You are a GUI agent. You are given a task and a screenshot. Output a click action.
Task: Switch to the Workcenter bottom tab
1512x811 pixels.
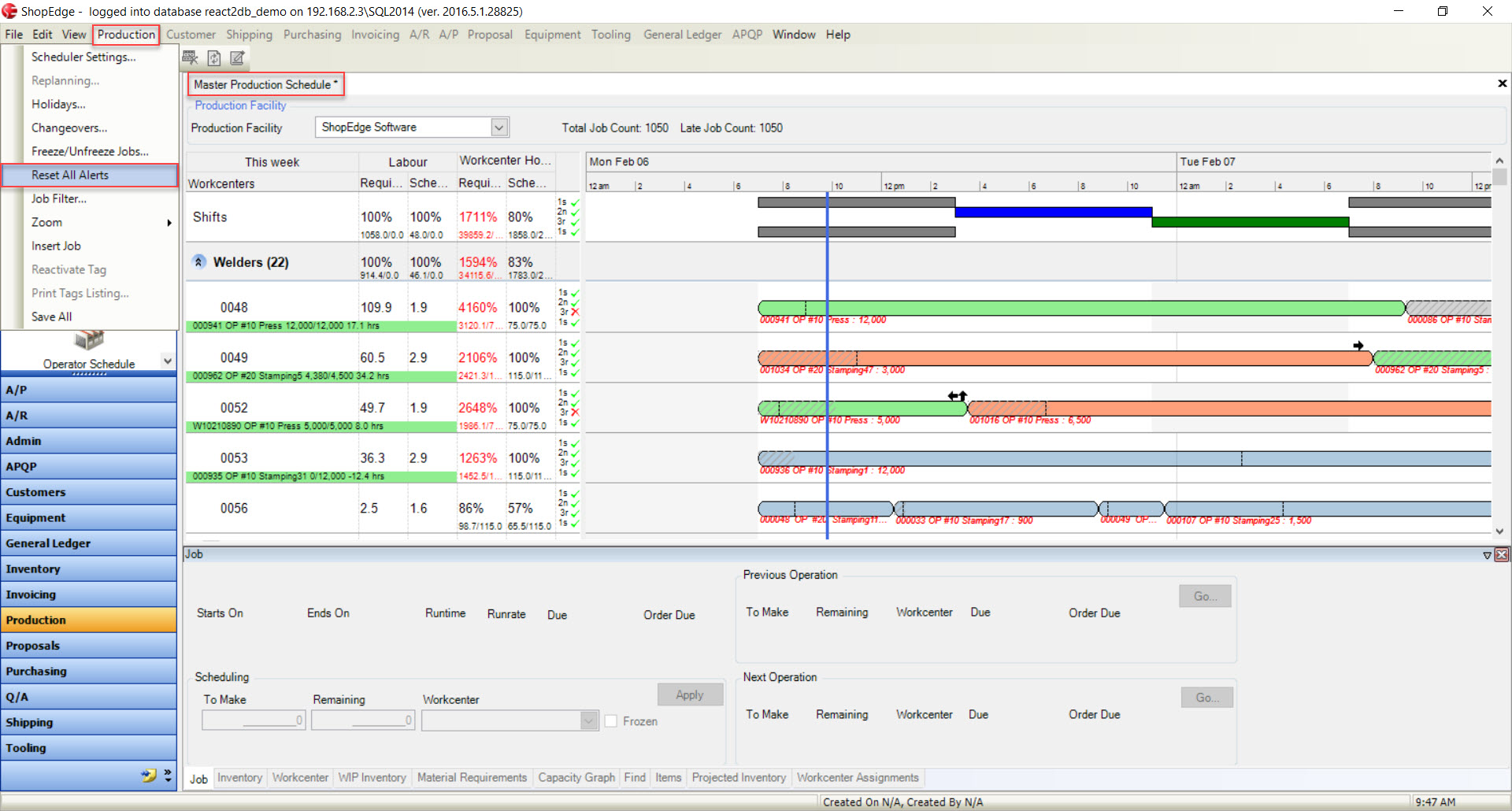[300, 778]
